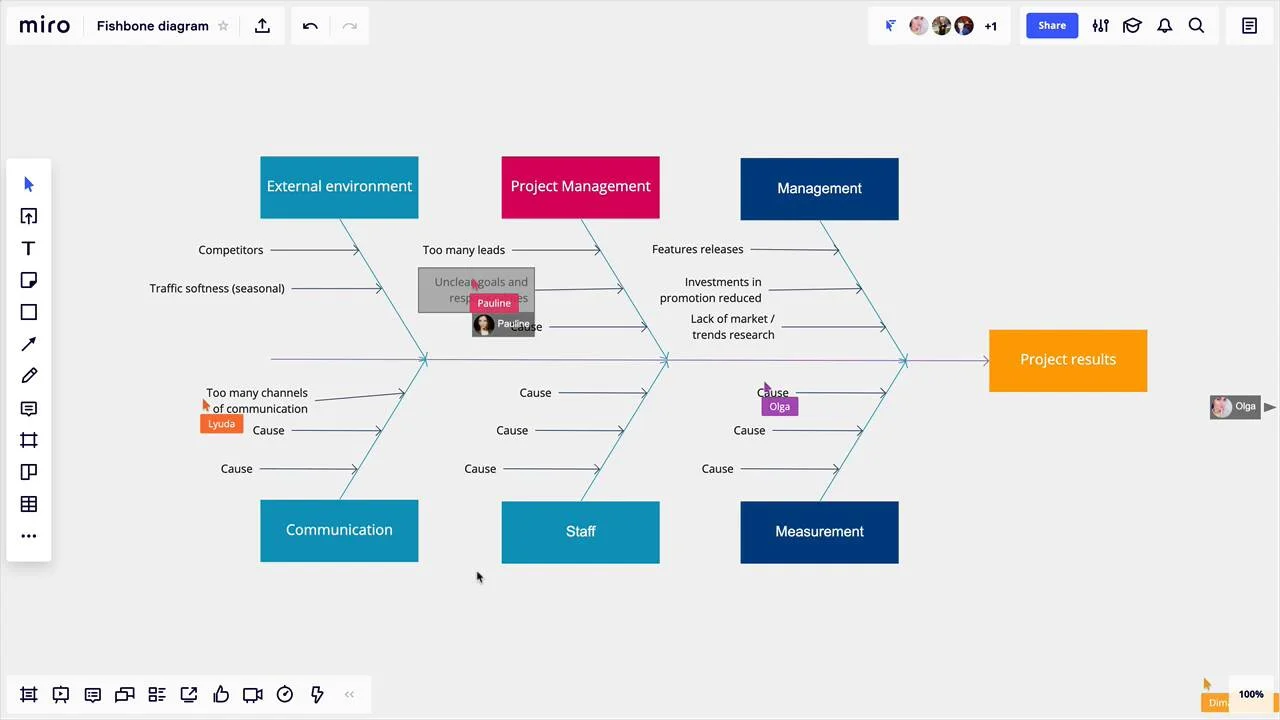Open screen sharing in bottom toolbar
This screenshot has height=720, width=1280.
pos(189,695)
